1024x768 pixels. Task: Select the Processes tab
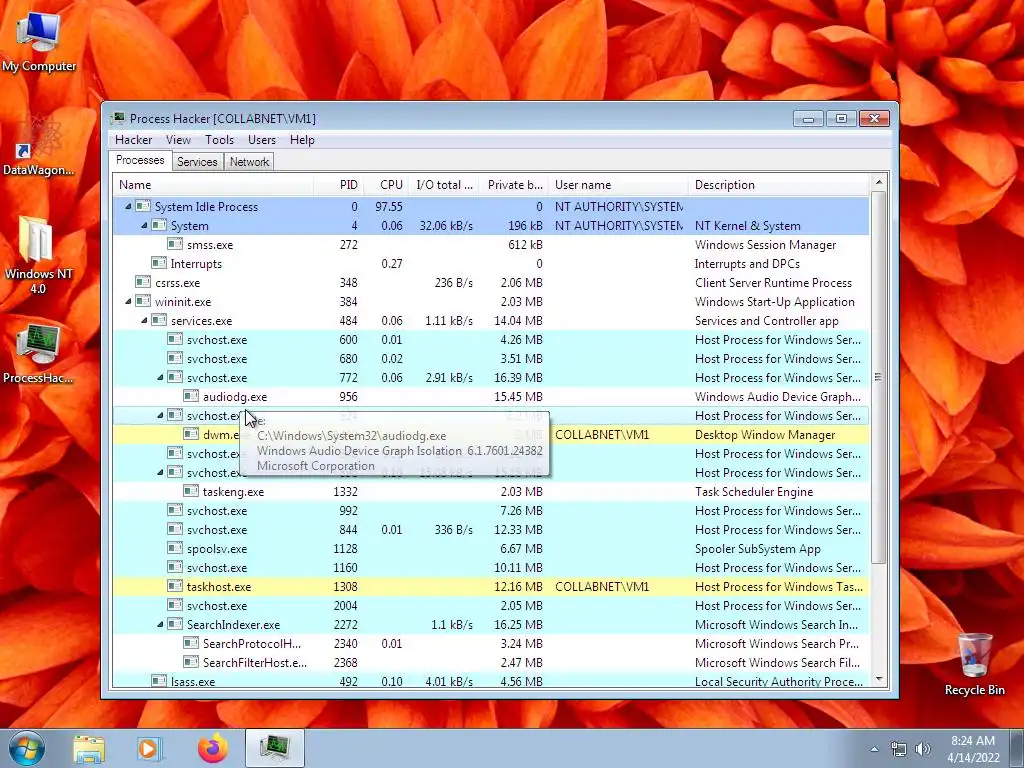pyautogui.click(x=140, y=160)
